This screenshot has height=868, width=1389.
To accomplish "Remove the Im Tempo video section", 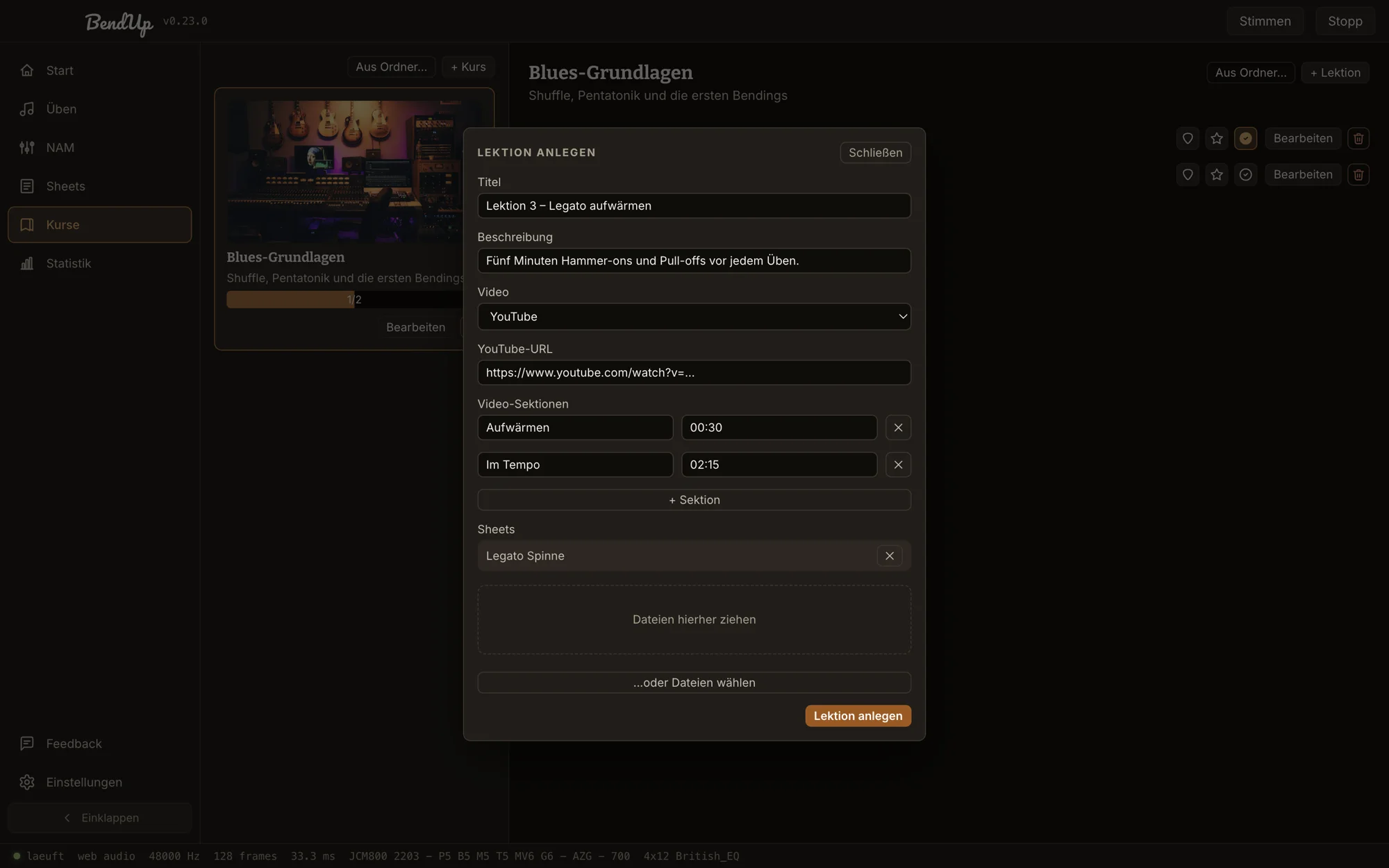I will 898,465.
